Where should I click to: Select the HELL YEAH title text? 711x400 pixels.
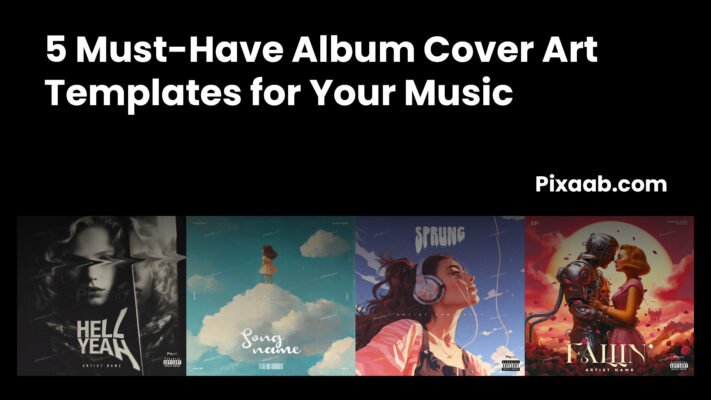coord(107,339)
